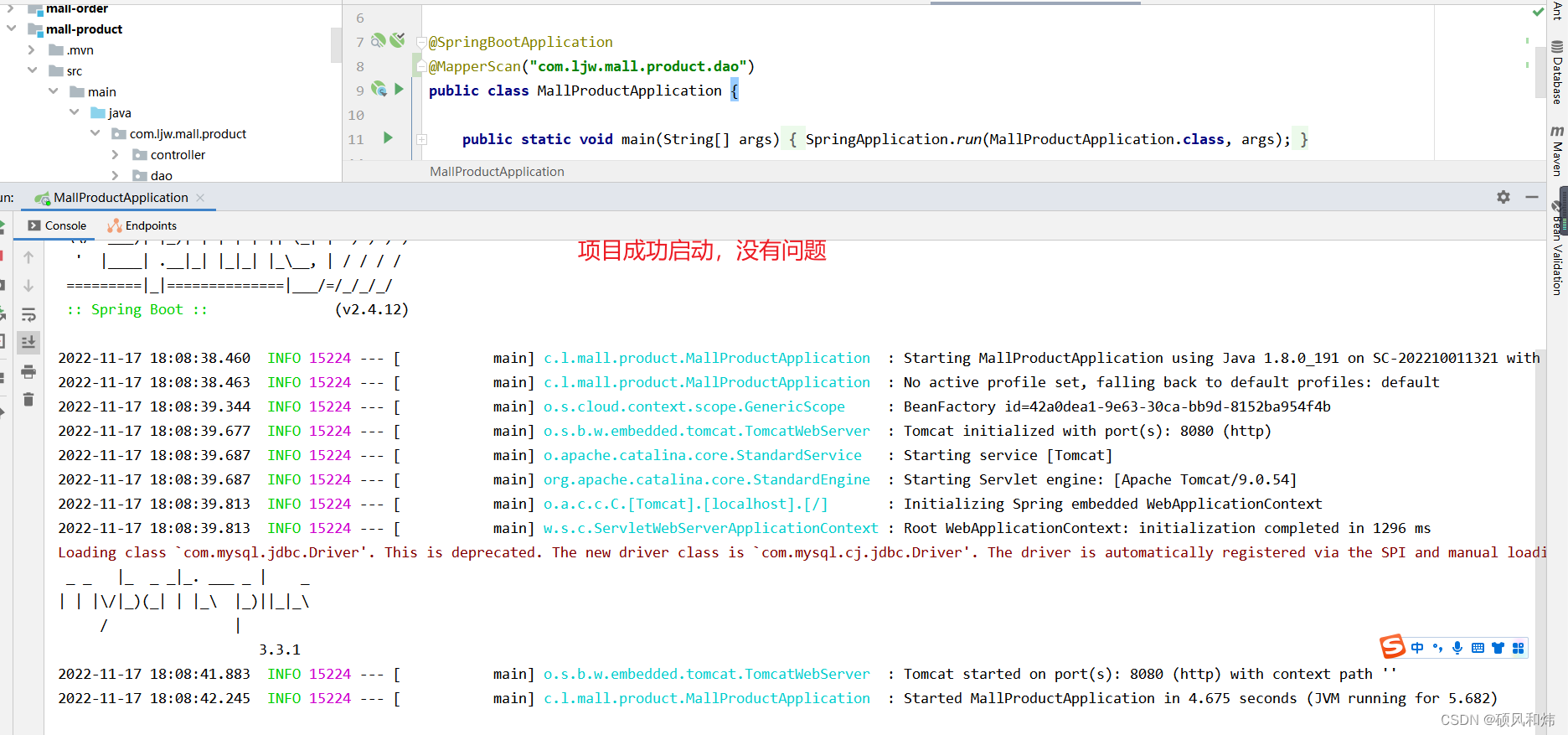Toggle soft-wrap in the console
The image size is (1568, 735).
[28, 314]
